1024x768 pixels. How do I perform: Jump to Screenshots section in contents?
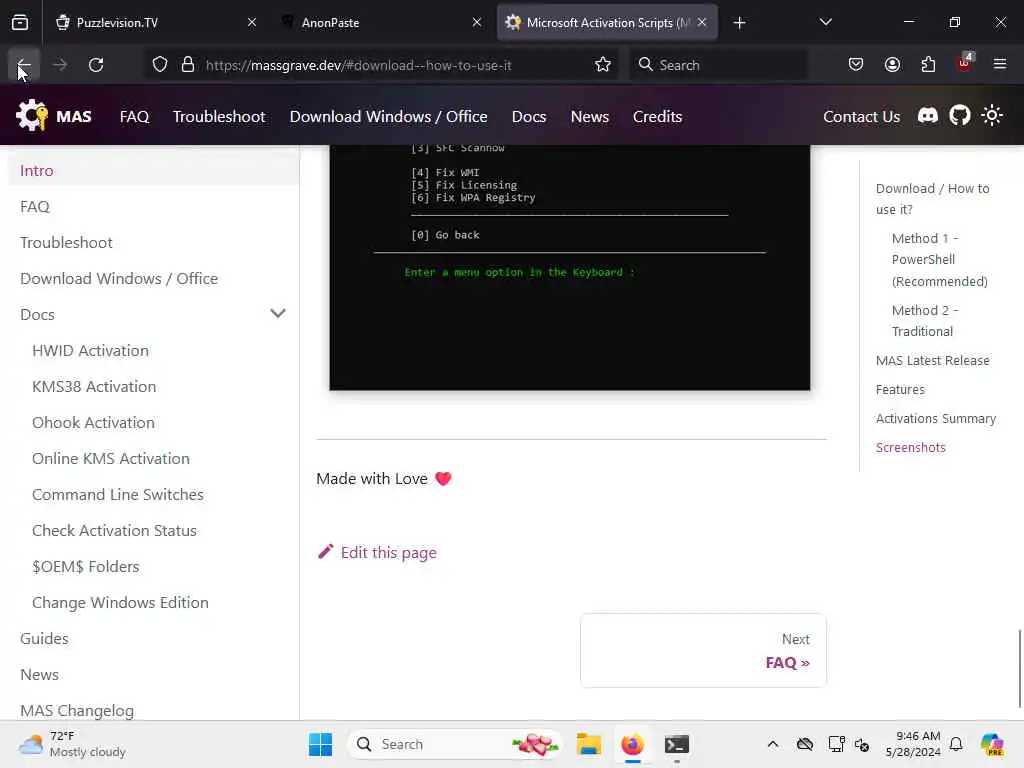point(910,447)
